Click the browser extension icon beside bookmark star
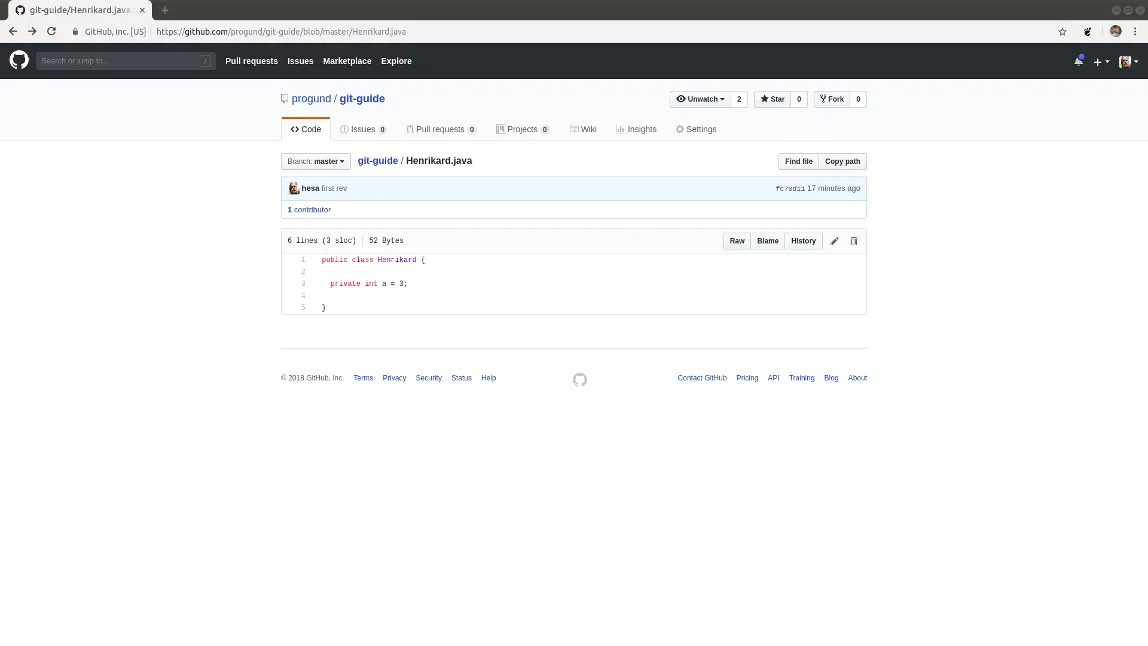This screenshot has height=646, width=1148. point(1087,31)
